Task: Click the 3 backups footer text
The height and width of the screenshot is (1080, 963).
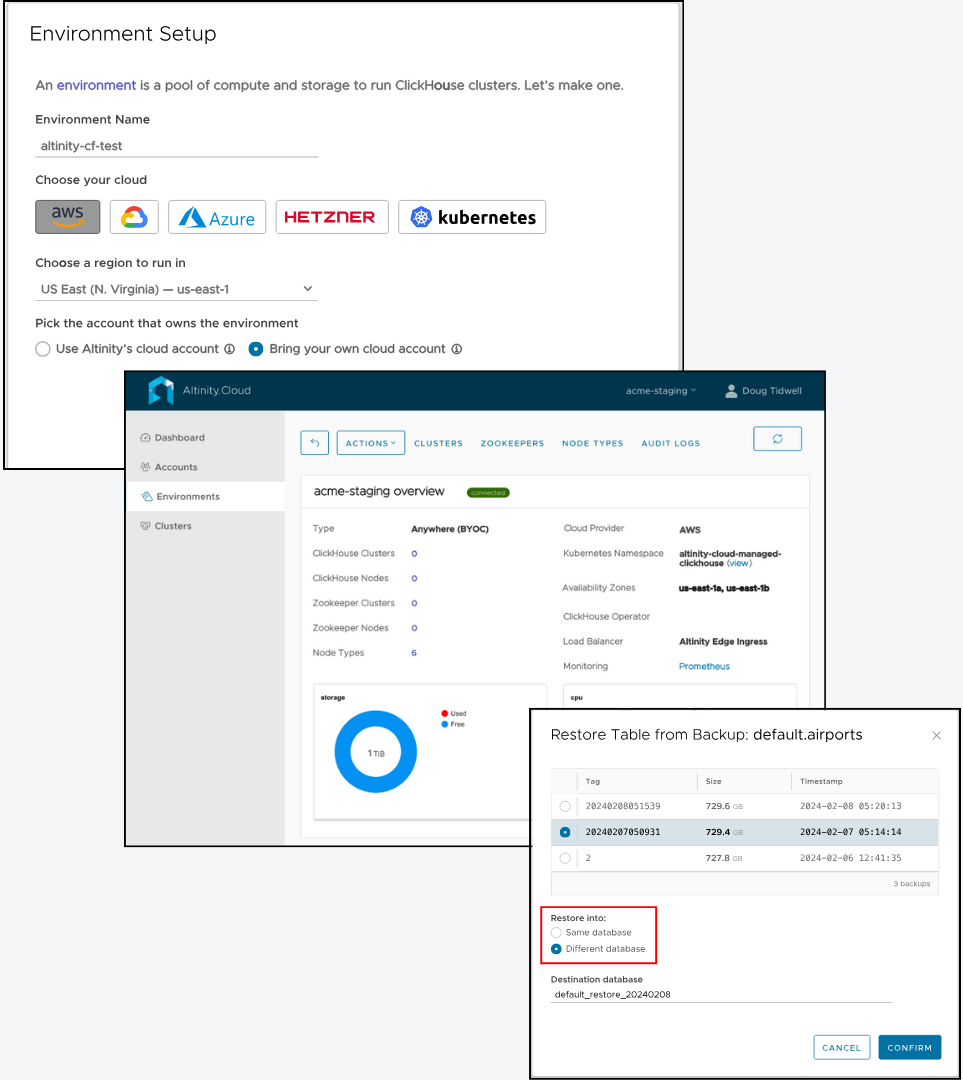Action: (x=911, y=884)
